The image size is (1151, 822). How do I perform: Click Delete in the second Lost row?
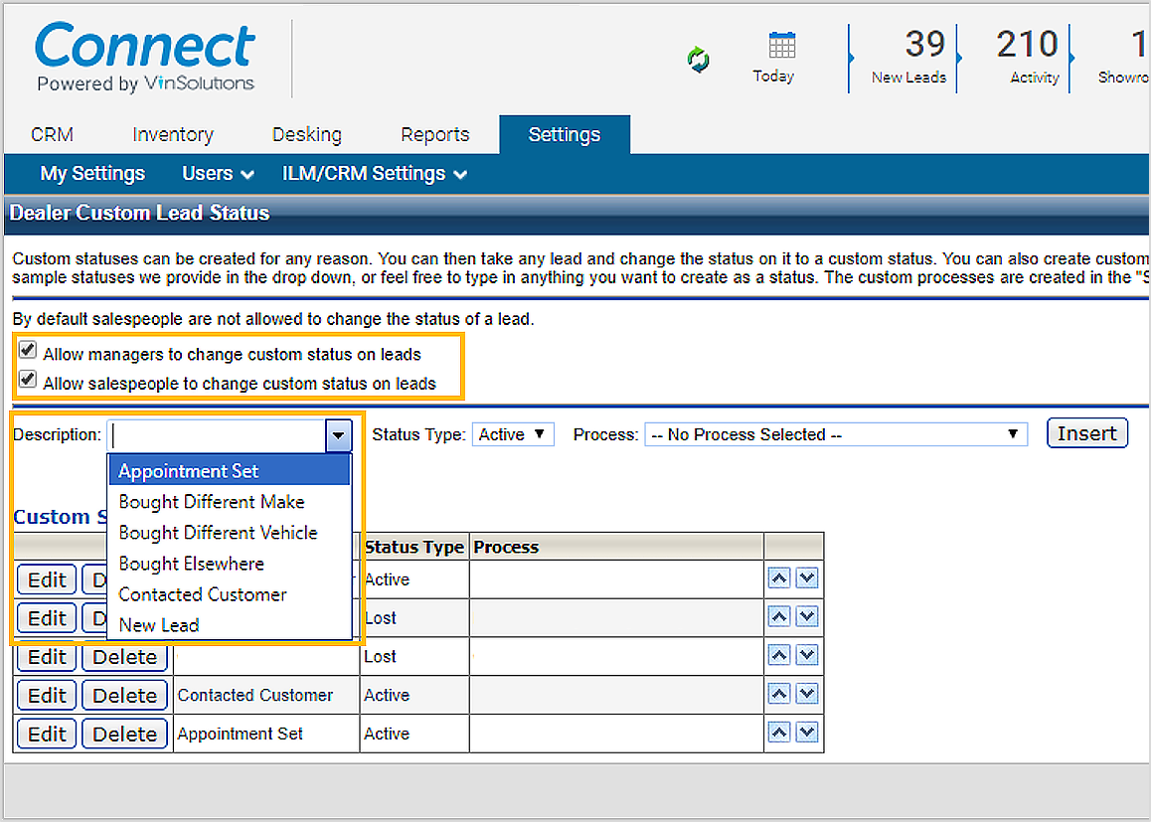tap(125, 657)
